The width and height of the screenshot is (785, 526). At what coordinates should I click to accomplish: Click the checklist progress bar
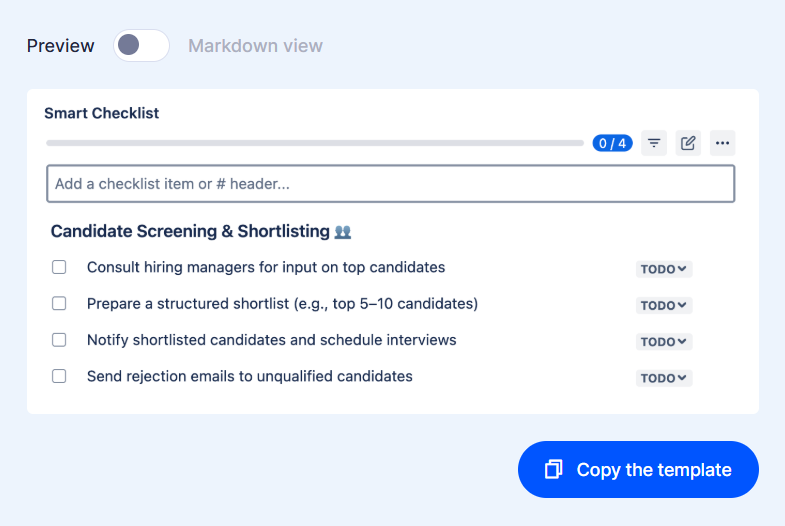coord(314,143)
